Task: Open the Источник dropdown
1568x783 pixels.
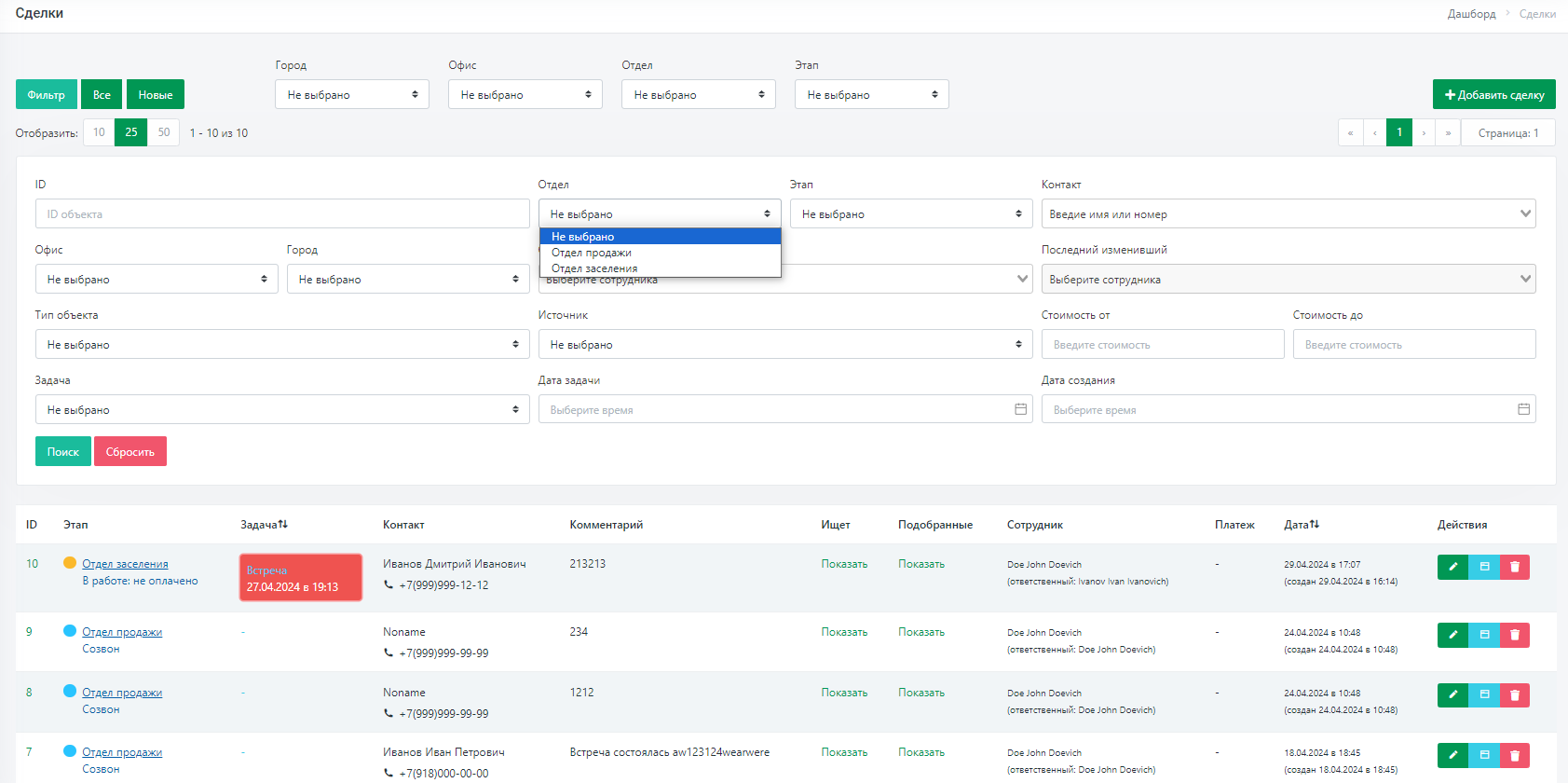Action: pyautogui.click(x=785, y=344)
